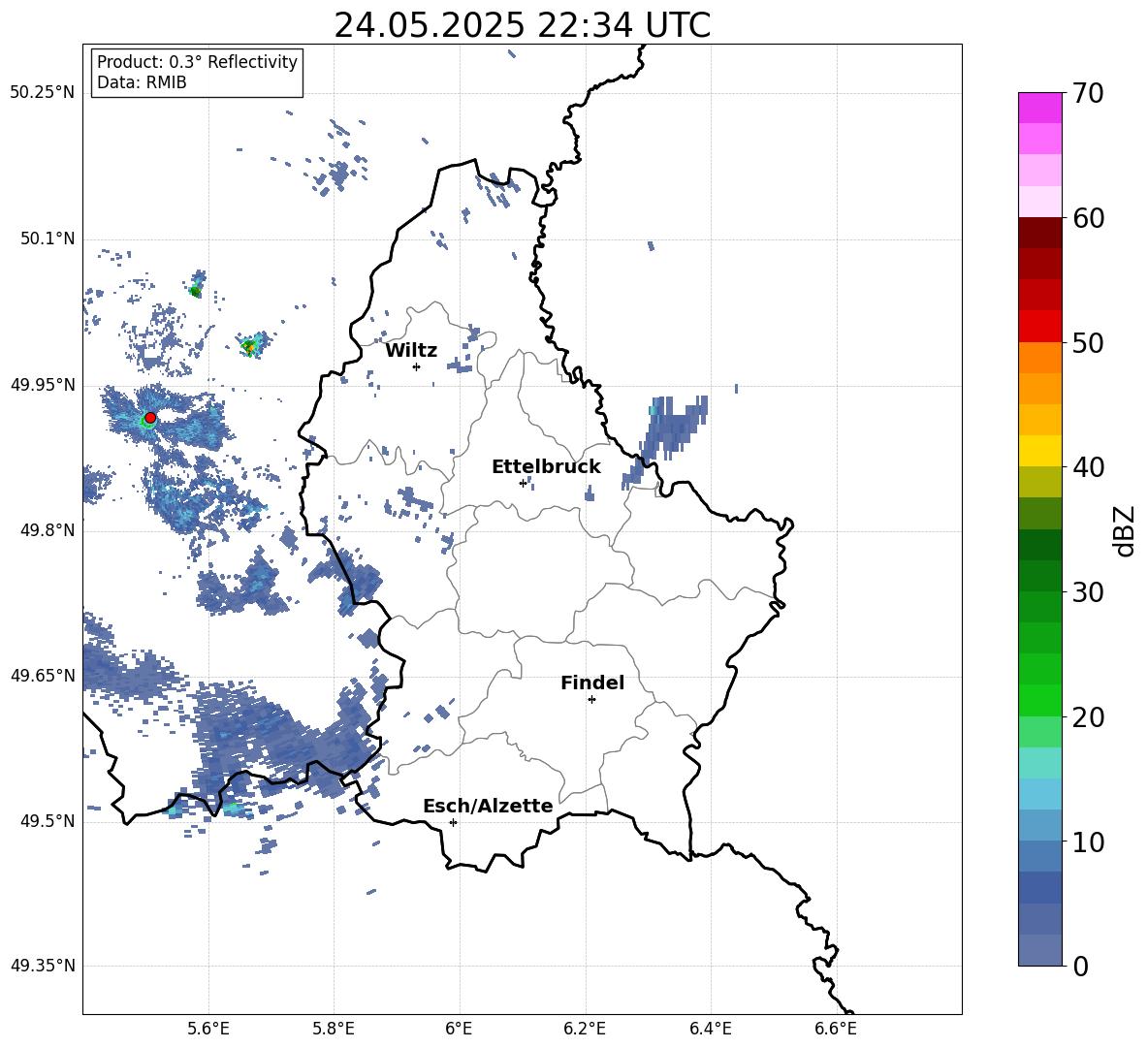Click the colorbar value 20
The width and height of the screenshot is (1148, 1048).
coord(1088,717)
